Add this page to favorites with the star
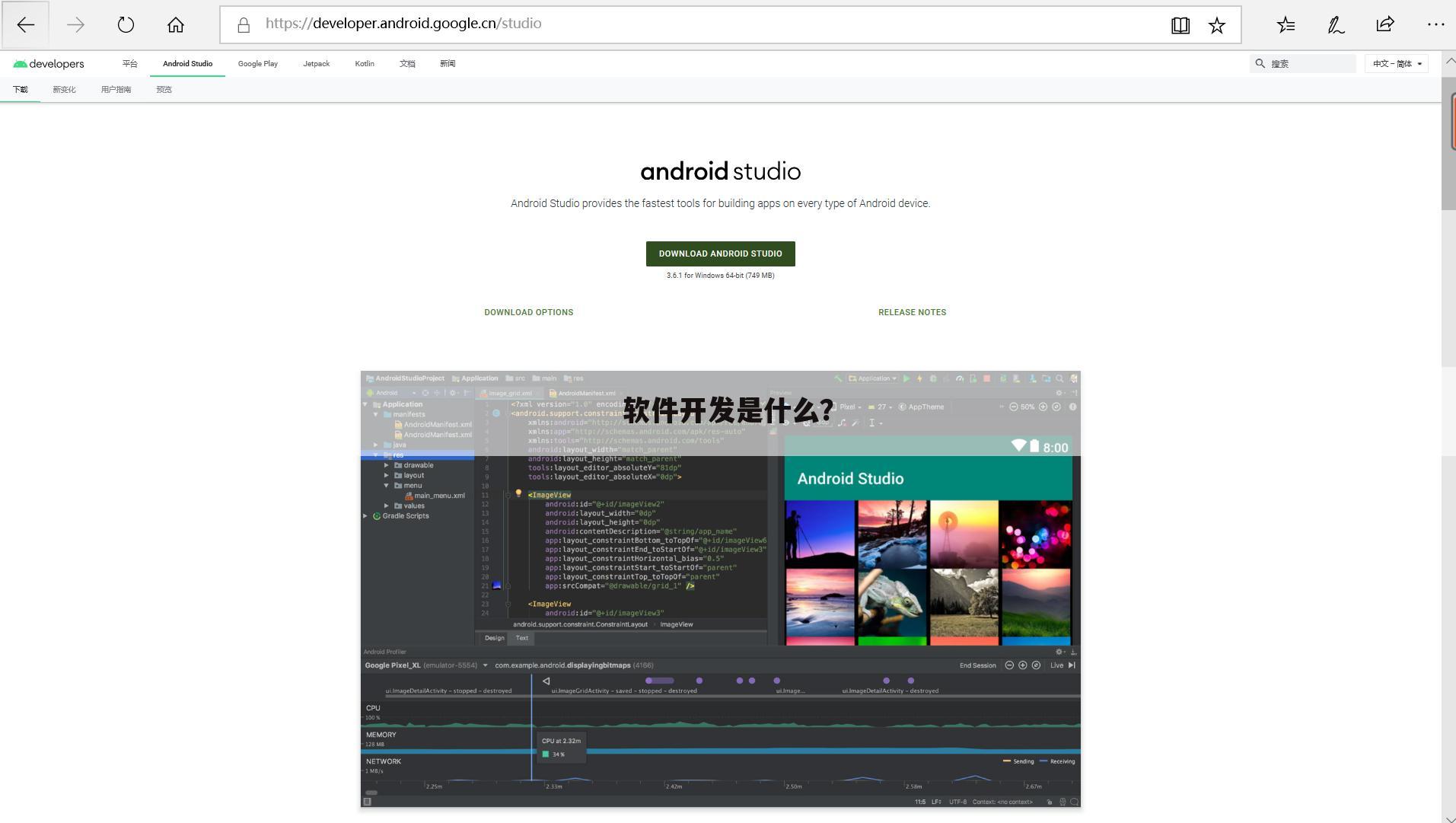Screen dimensions: 1456x823 point(1217,25)
